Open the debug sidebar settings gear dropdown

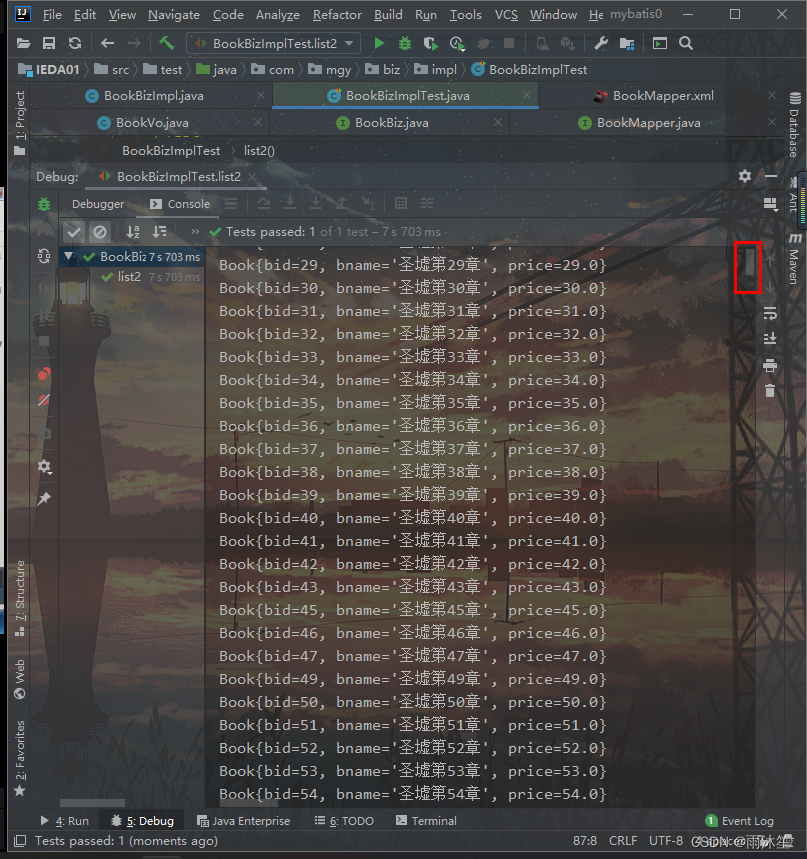[x=44, y=467]
